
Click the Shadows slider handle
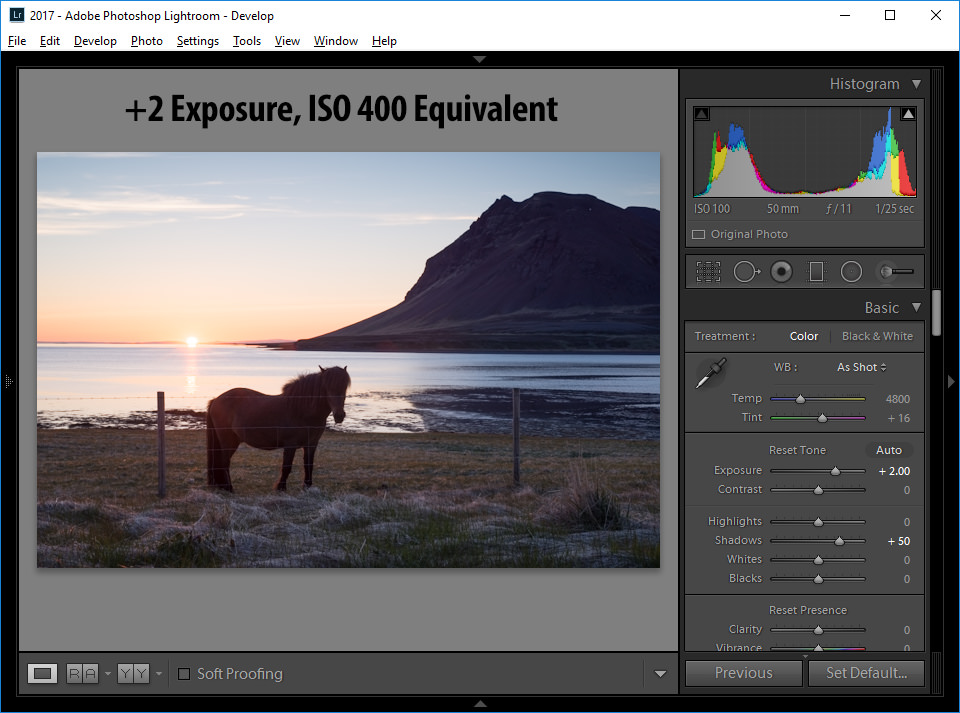[839, 541]
